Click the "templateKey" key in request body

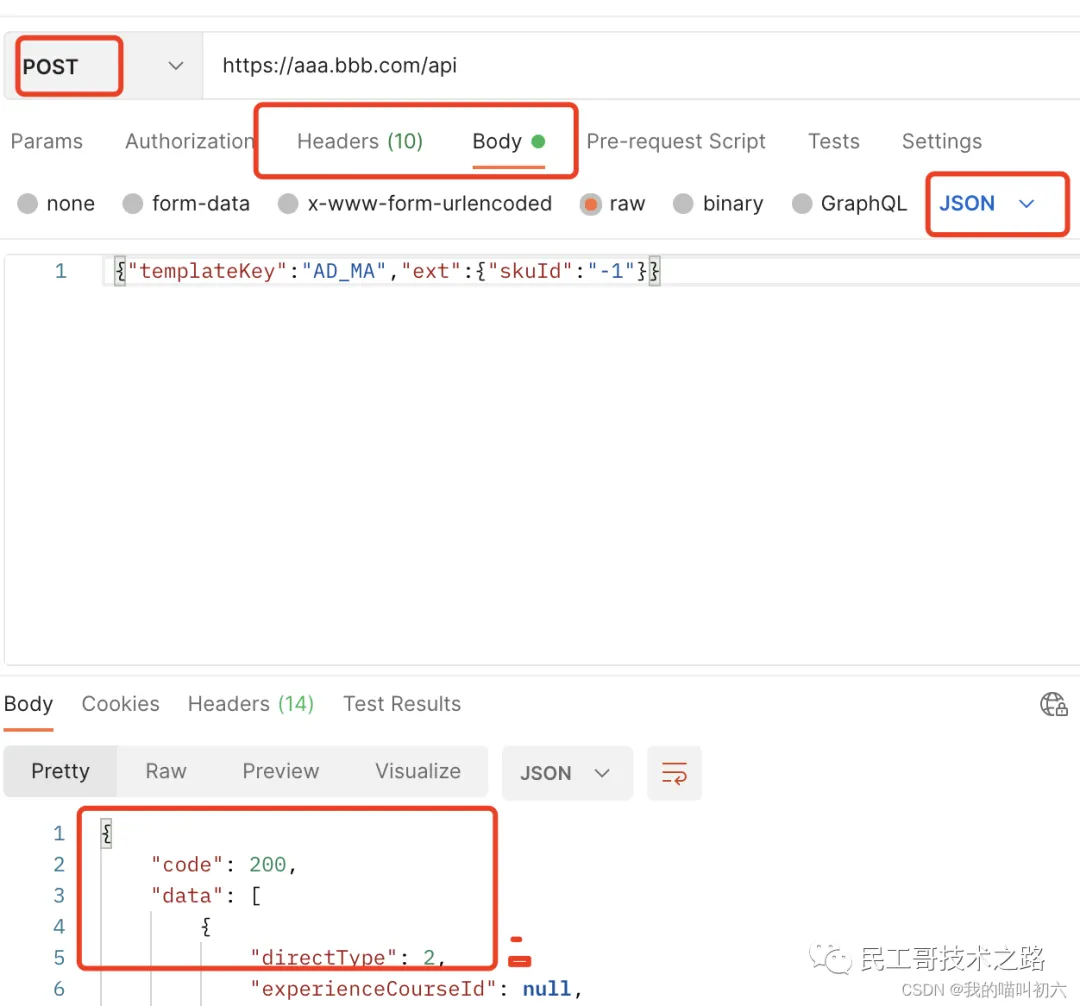[x=207, y=271]
